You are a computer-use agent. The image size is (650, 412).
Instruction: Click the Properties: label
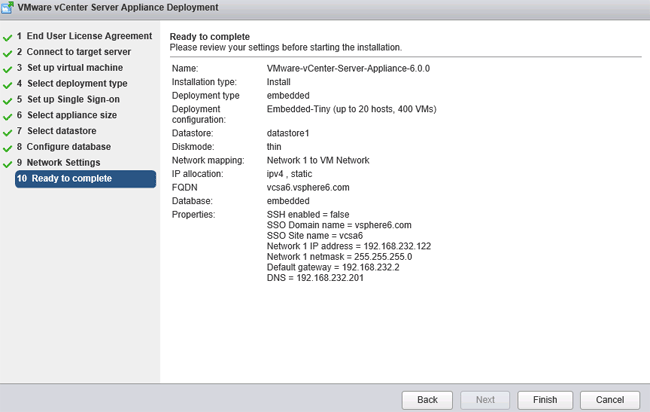(x=194, y=215)
